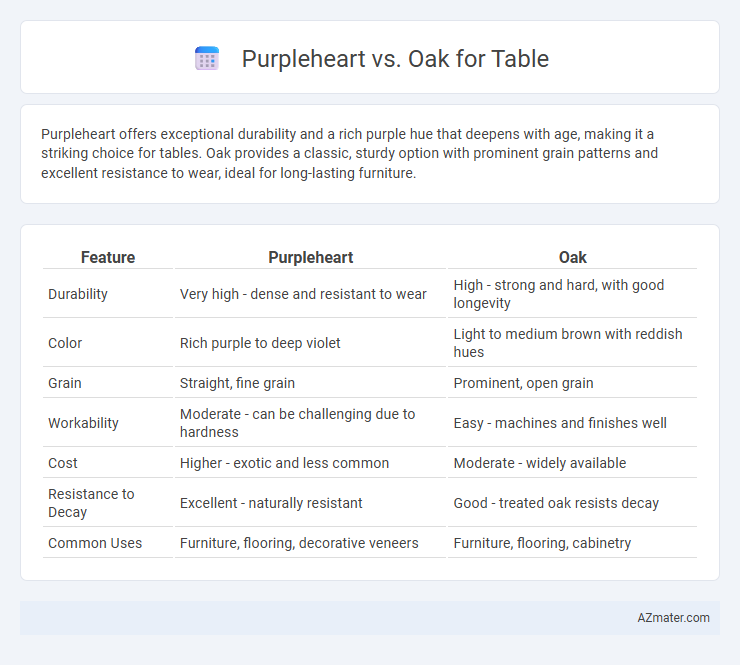740x665 pixels.
Task: Click the 'Purpleheart vs. Oak for Table' heading
Action: point(395,59)
